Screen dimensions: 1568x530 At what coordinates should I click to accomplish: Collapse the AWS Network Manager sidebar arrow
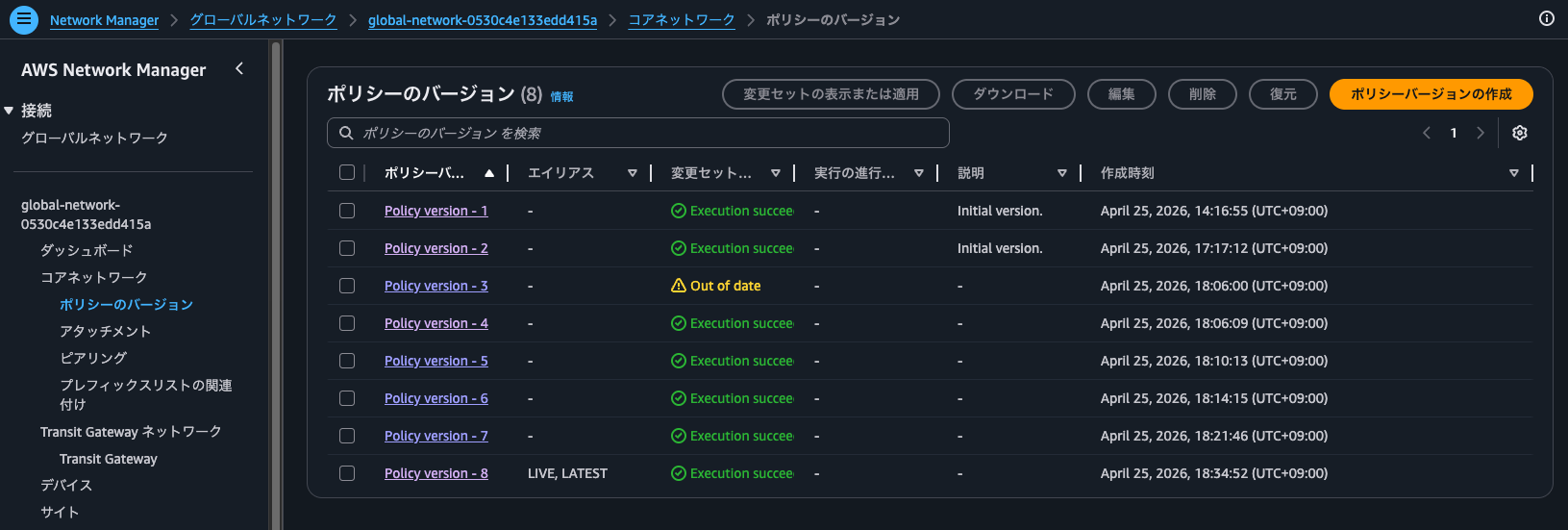pos(239,68)
